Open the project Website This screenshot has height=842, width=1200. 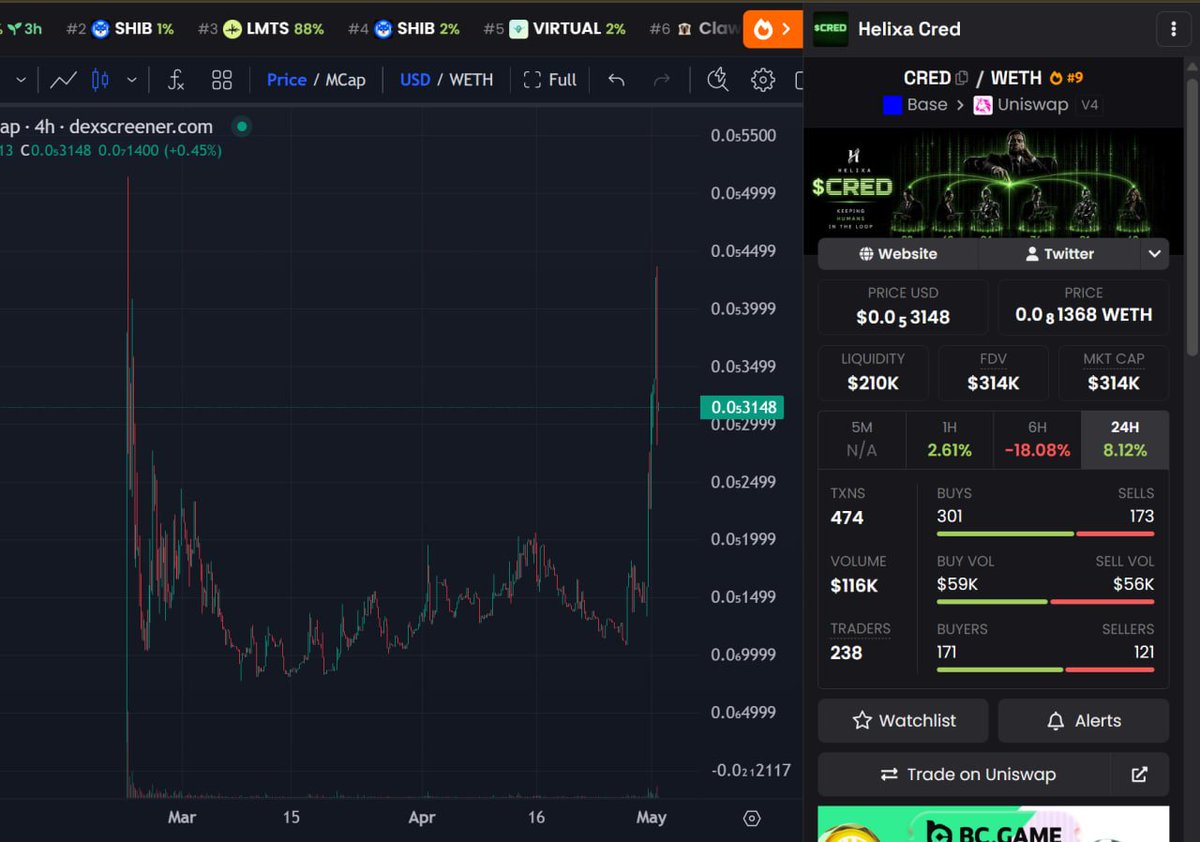[x=898, y=254]
